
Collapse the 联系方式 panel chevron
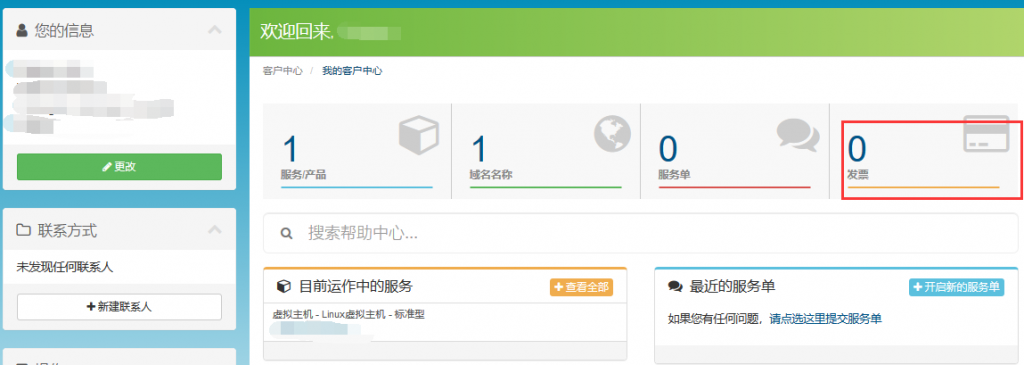(214, 230)
